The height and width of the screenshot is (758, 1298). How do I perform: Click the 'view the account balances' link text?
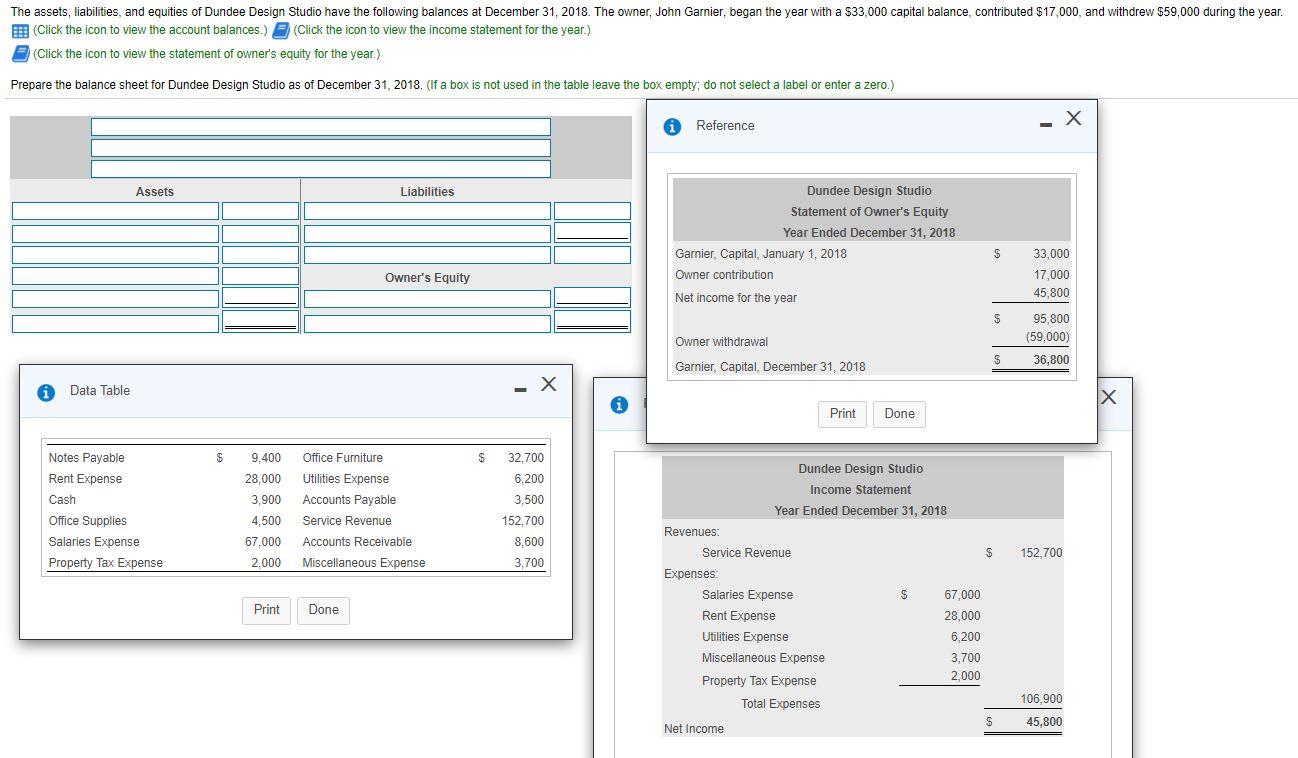(x=150, y=30)
